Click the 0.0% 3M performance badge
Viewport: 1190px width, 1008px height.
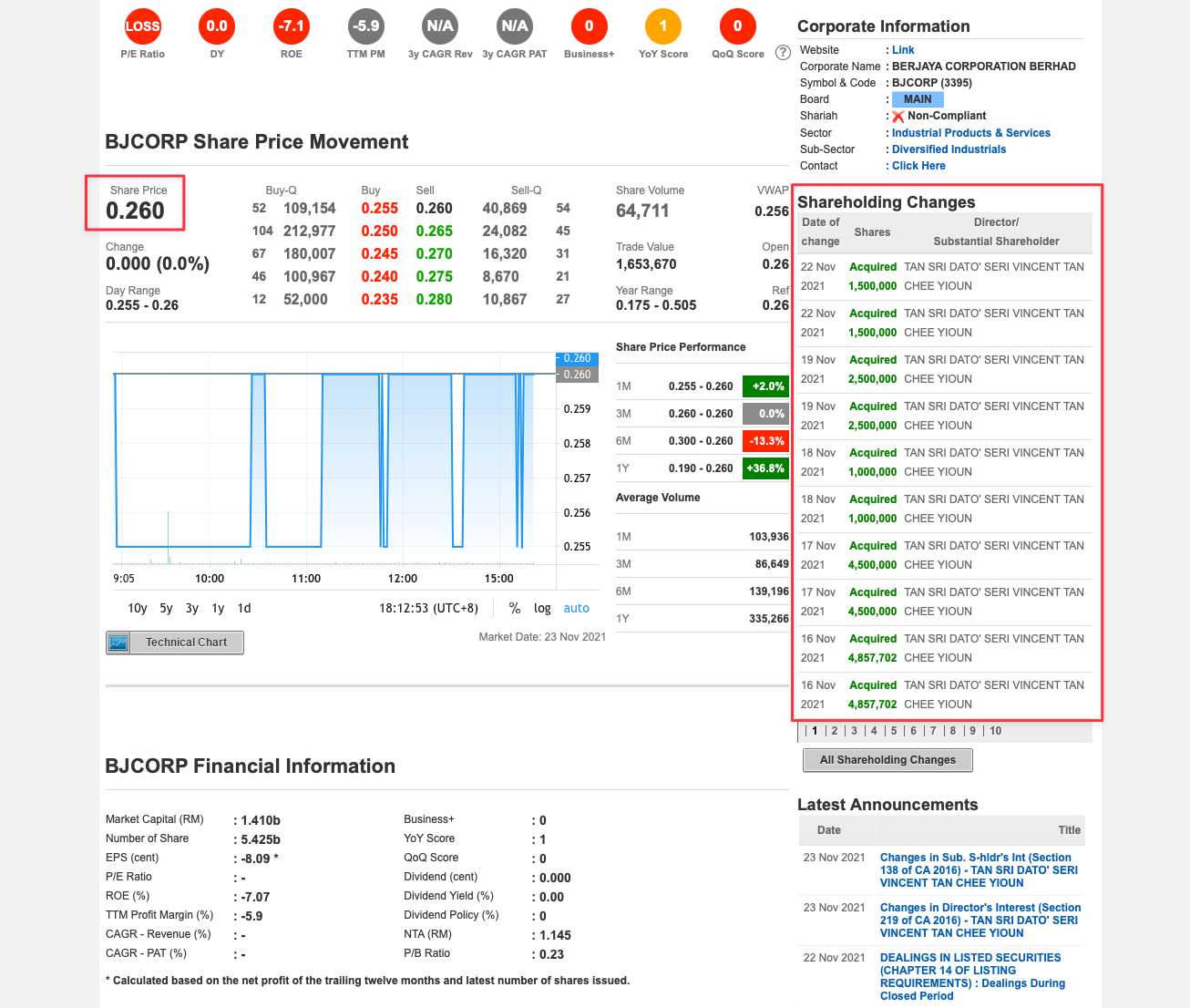point(765,414)
